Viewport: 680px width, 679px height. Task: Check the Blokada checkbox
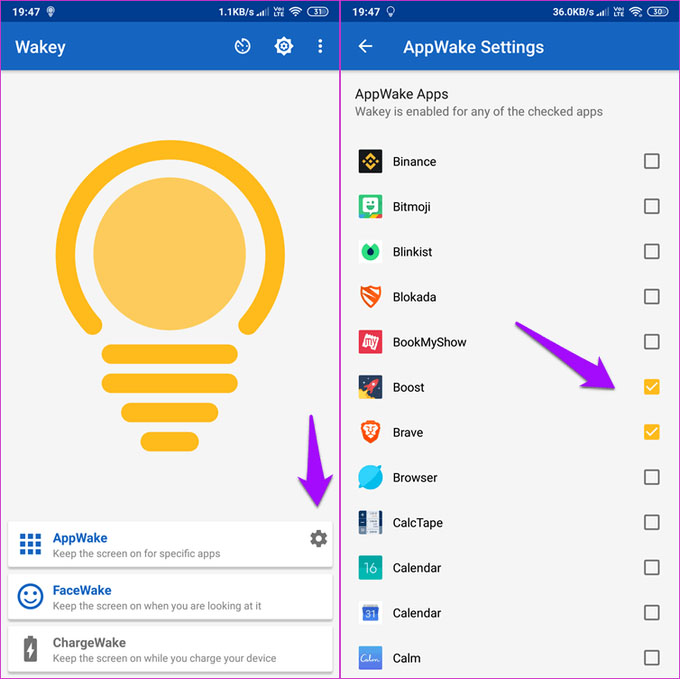651,297
